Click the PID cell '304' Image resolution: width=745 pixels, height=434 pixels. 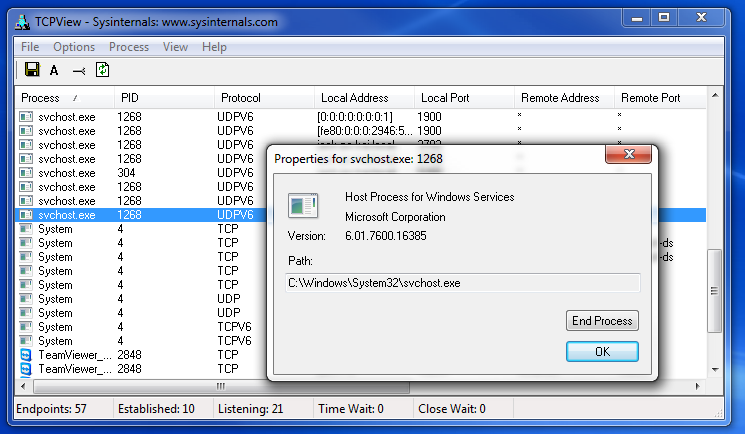pyautogui.click(x=126, y=173)
